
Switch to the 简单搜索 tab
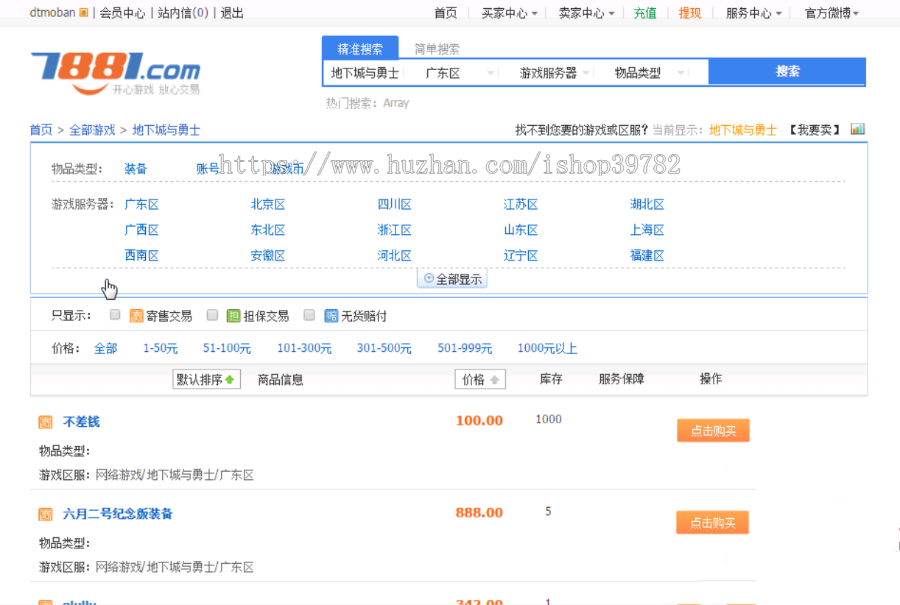coord(437,49)
